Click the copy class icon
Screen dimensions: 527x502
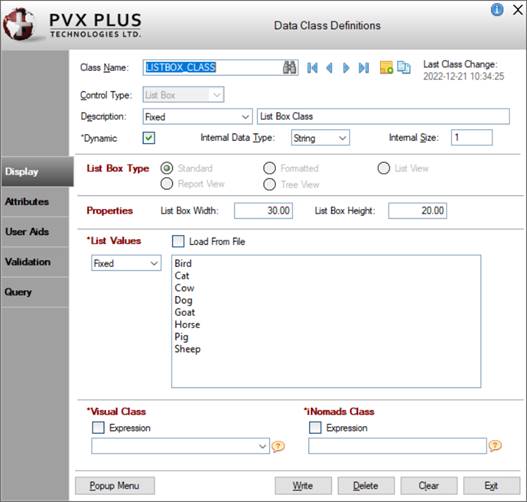[x=404, y=68]
